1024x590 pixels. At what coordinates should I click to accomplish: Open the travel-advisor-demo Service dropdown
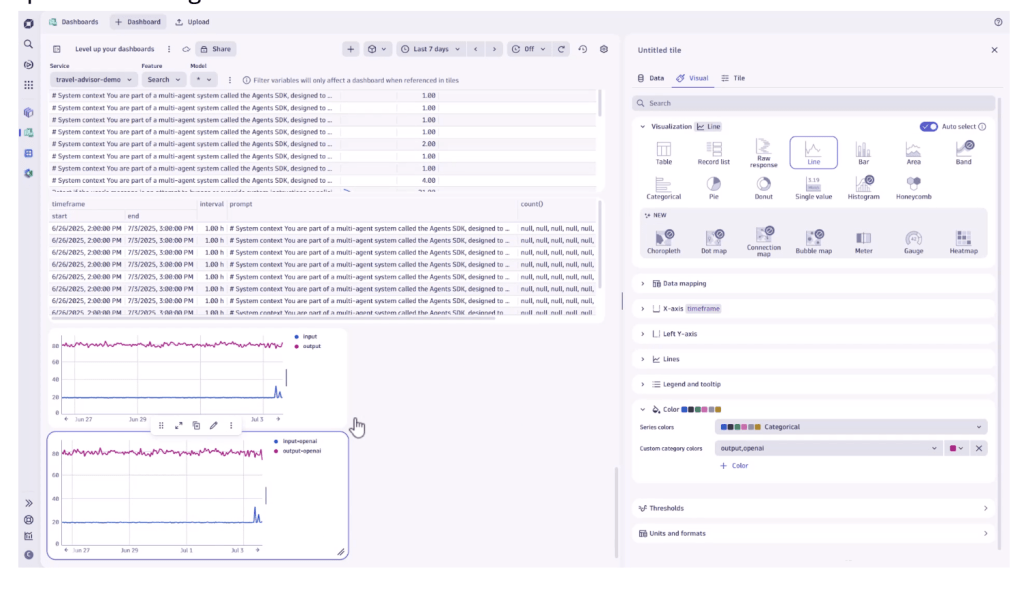tap(92, 79)
